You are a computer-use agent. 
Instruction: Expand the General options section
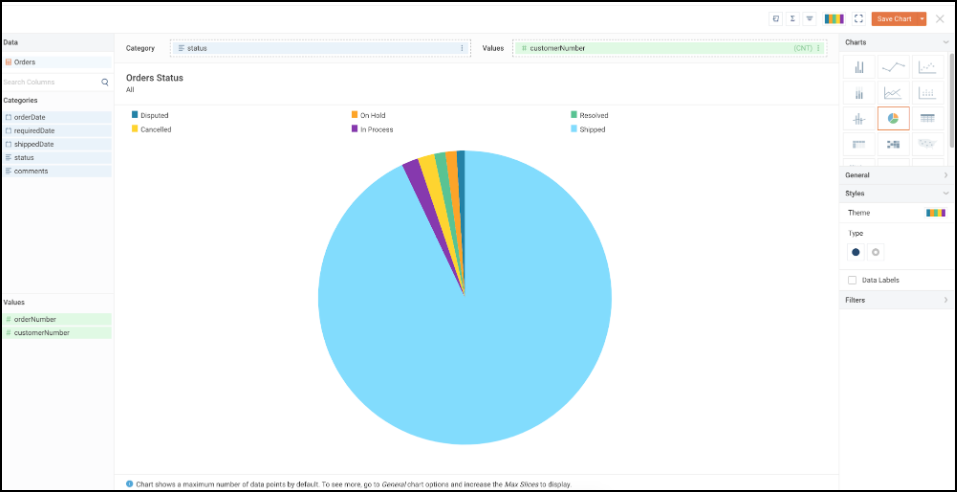(945, 175)
